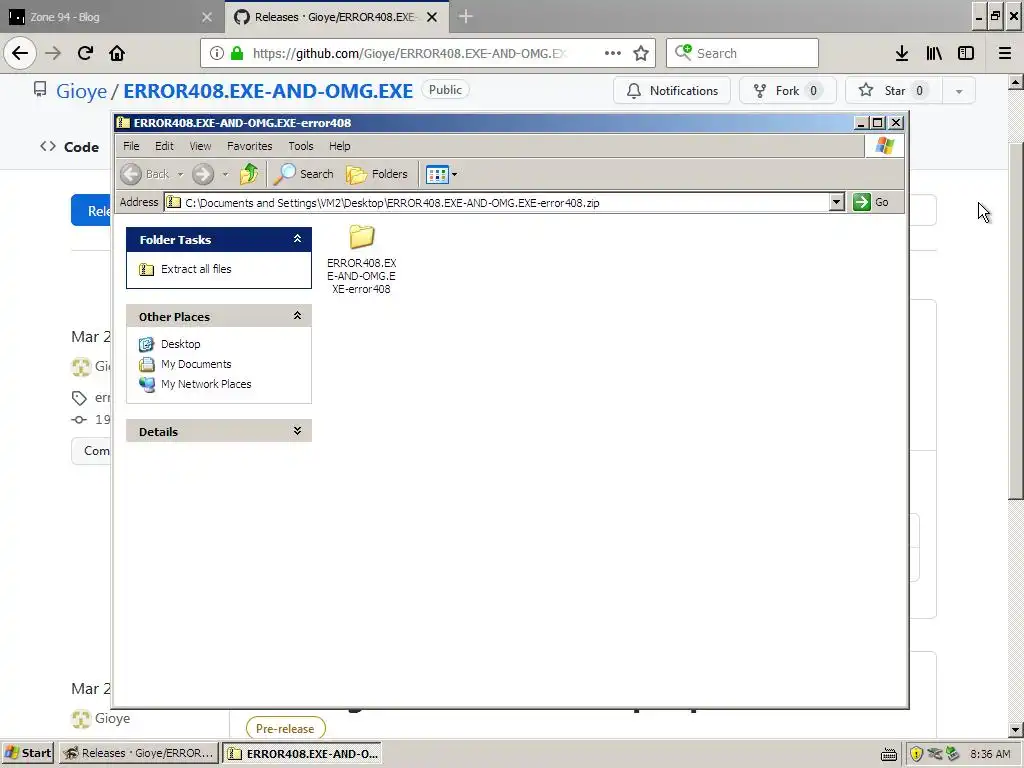Screen dimensions: 1024x768
Task: Open the Star lists dropdown arrow
Action: pos(959,91)
